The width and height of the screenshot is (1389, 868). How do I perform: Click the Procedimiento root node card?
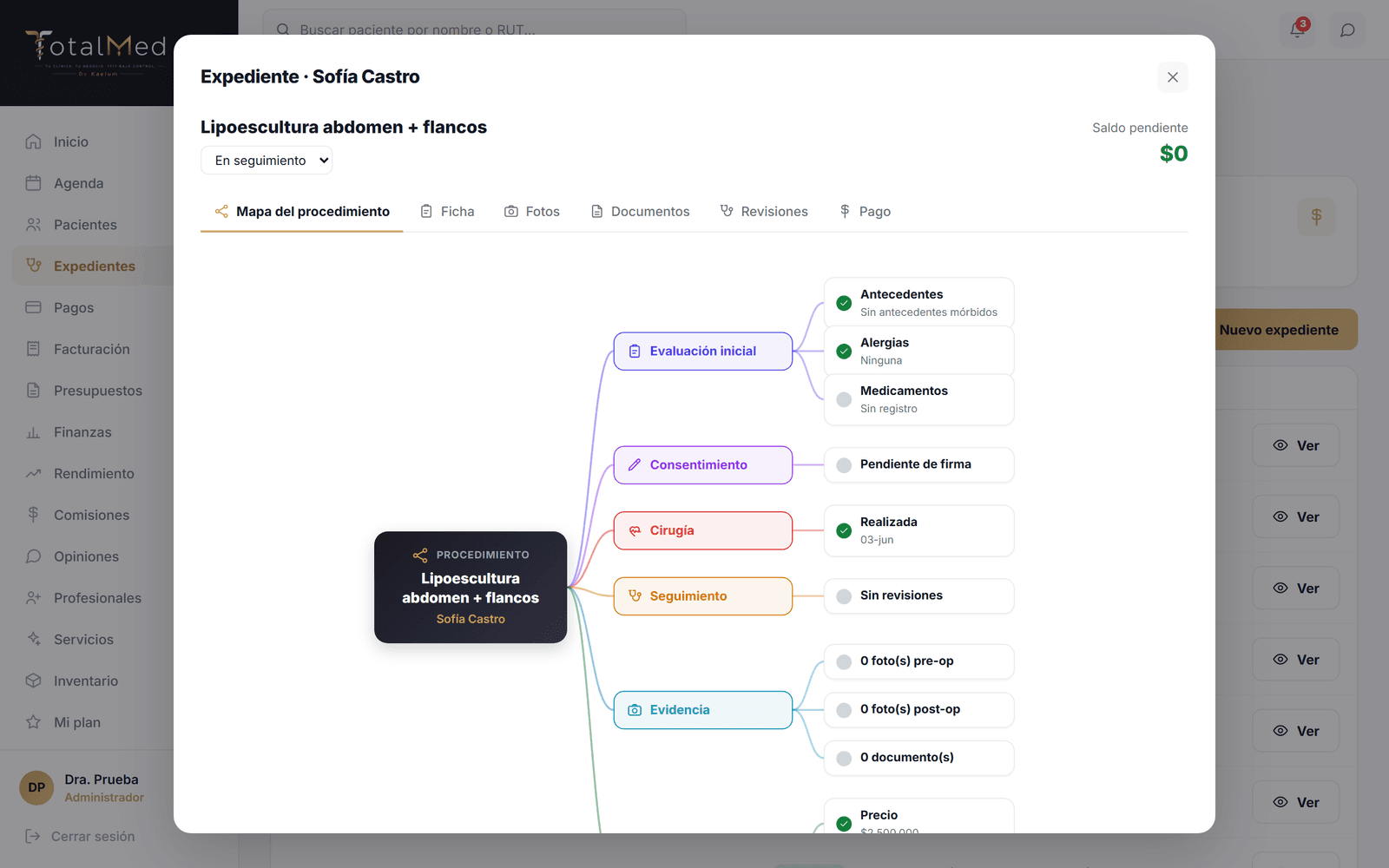pyautogui.click(x=471, y=588)
